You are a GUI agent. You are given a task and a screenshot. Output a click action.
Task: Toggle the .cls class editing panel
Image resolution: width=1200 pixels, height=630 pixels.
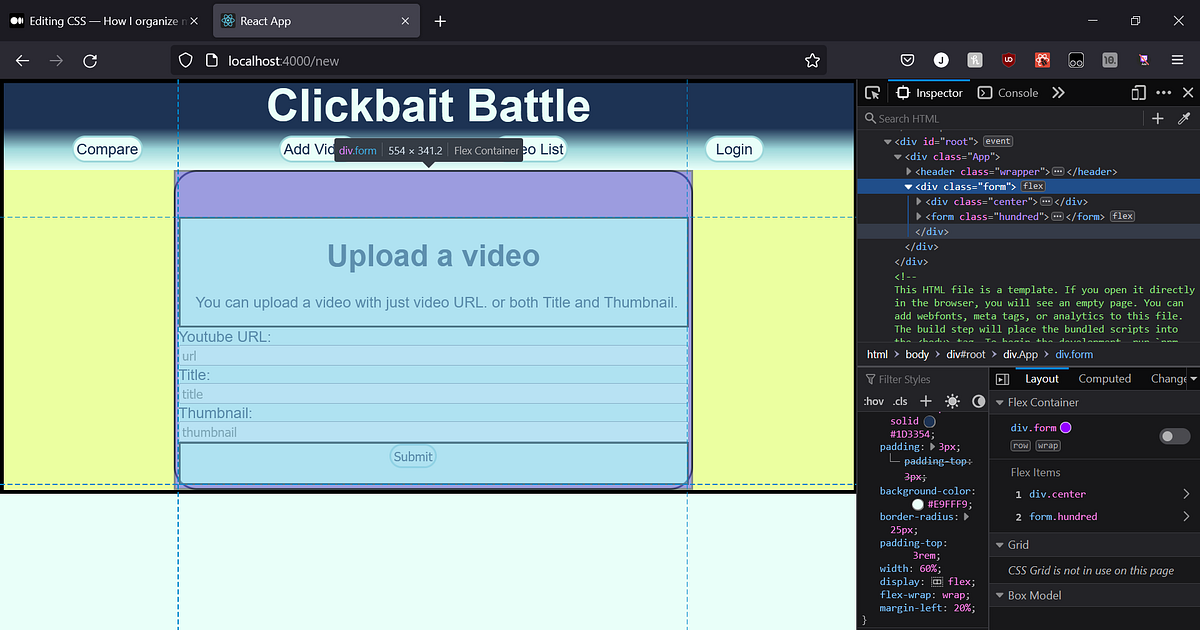click(898, 400)
